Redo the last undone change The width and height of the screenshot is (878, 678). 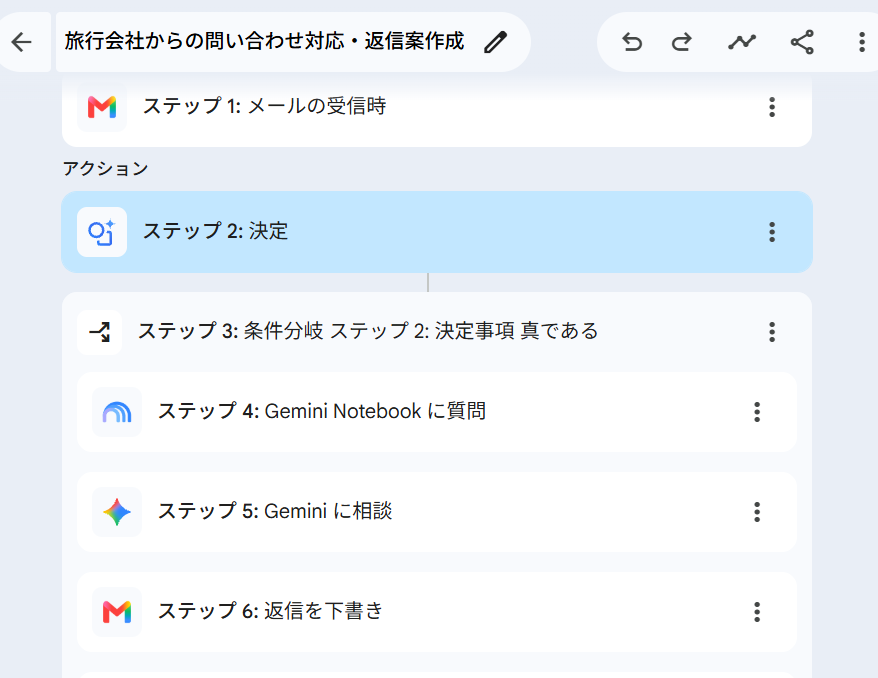point(681,42)
